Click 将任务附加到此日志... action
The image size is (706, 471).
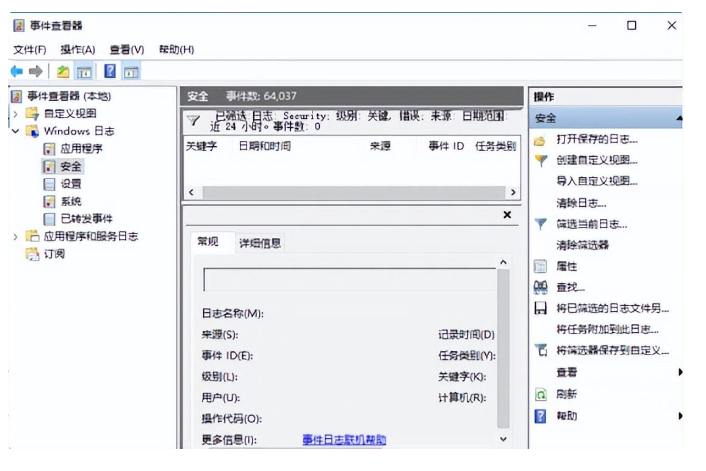tap(607, 329)
